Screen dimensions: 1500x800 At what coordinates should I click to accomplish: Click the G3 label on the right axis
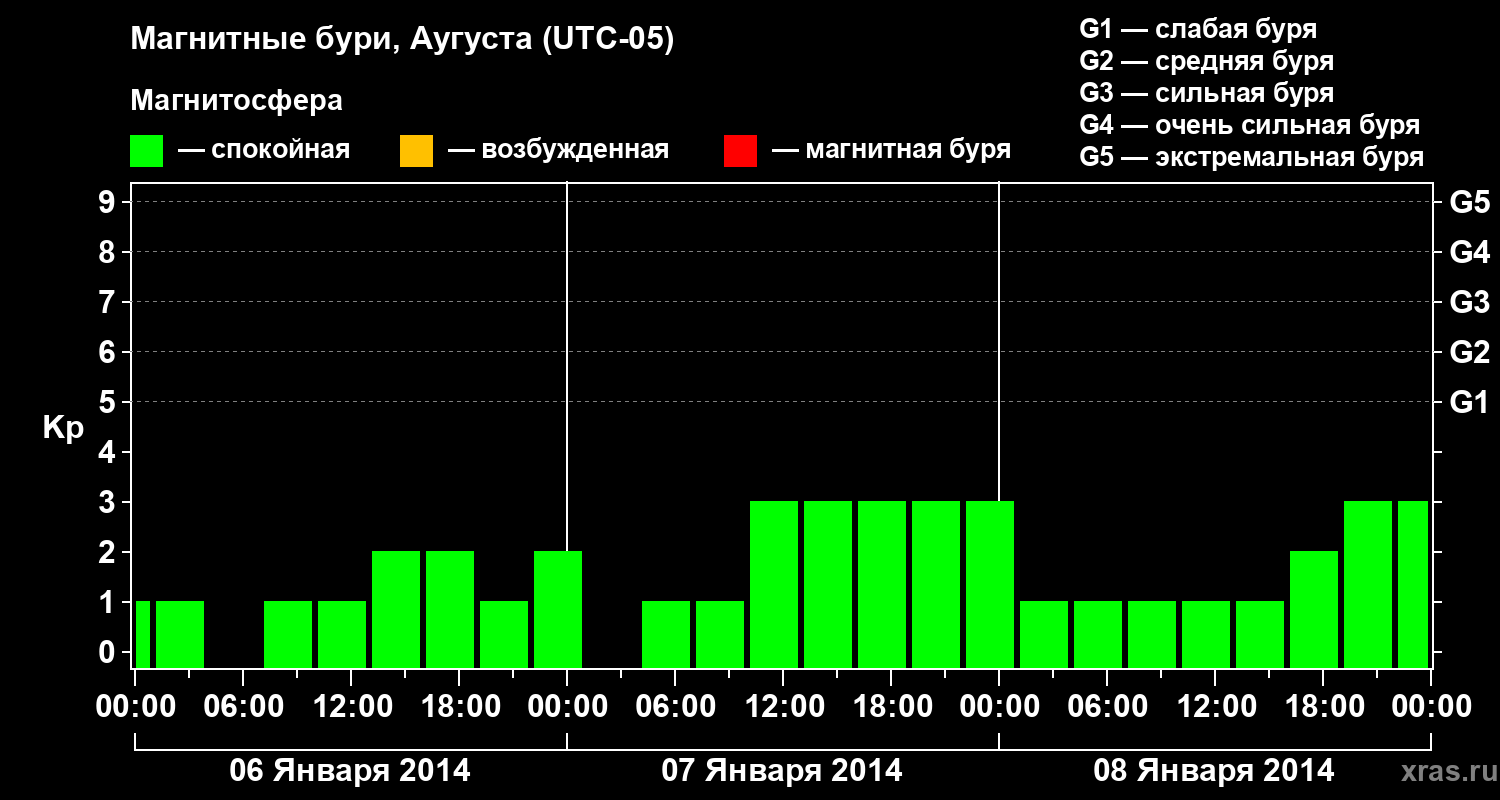pos(1470,302)
